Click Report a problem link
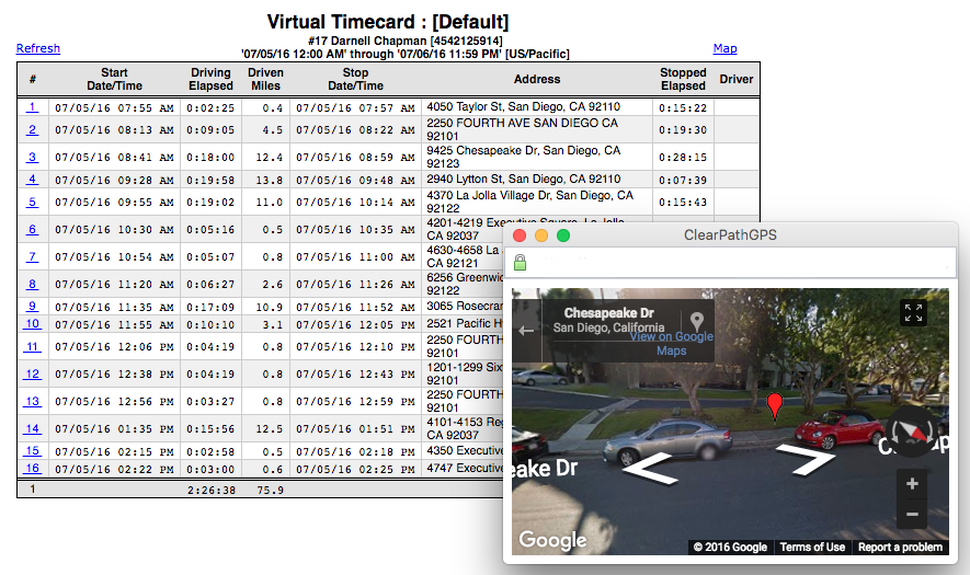970x575 pixels. pos(900,547)
